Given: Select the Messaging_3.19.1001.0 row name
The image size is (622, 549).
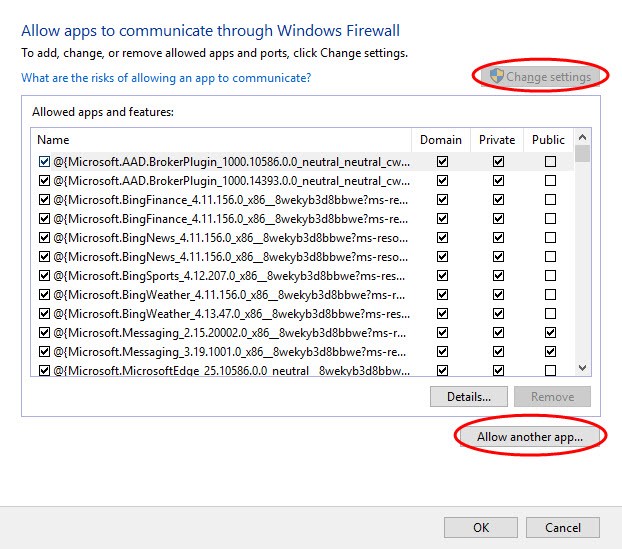Looking at the screenshot, I should (230, 352).
